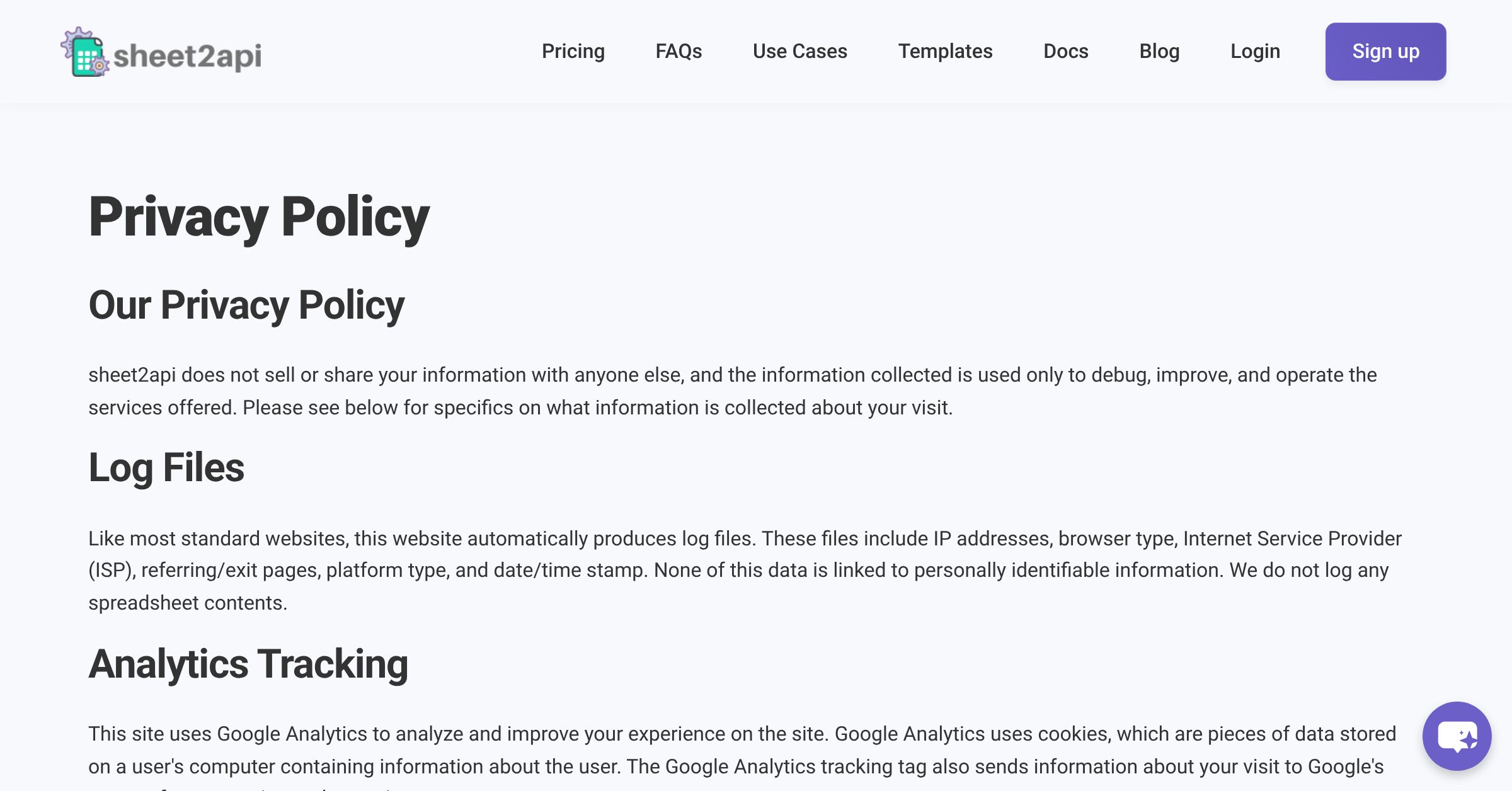1512x791 pixels.
Task: Go to the sheet2api Blog
Action: [x=1159, y=51]
